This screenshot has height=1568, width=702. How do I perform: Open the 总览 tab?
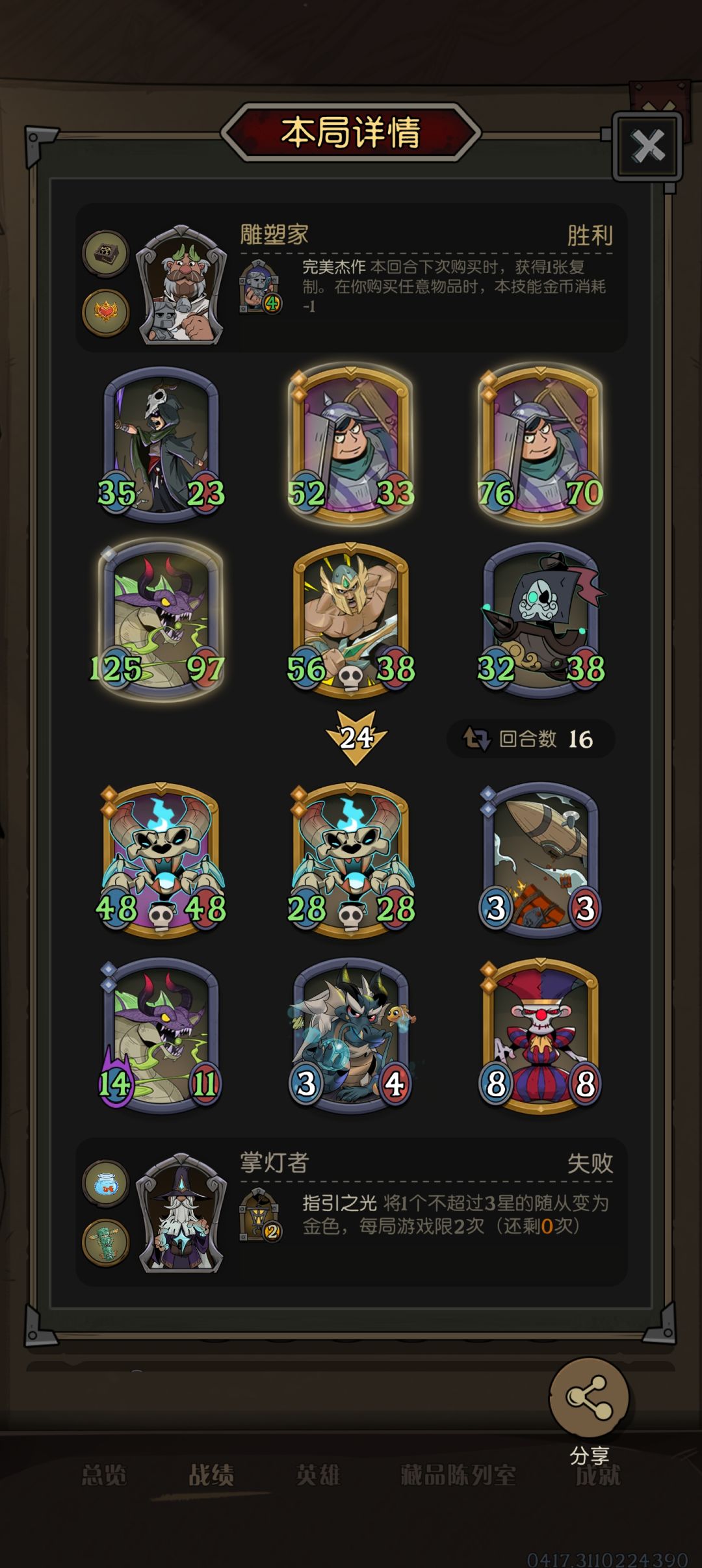104,1474
